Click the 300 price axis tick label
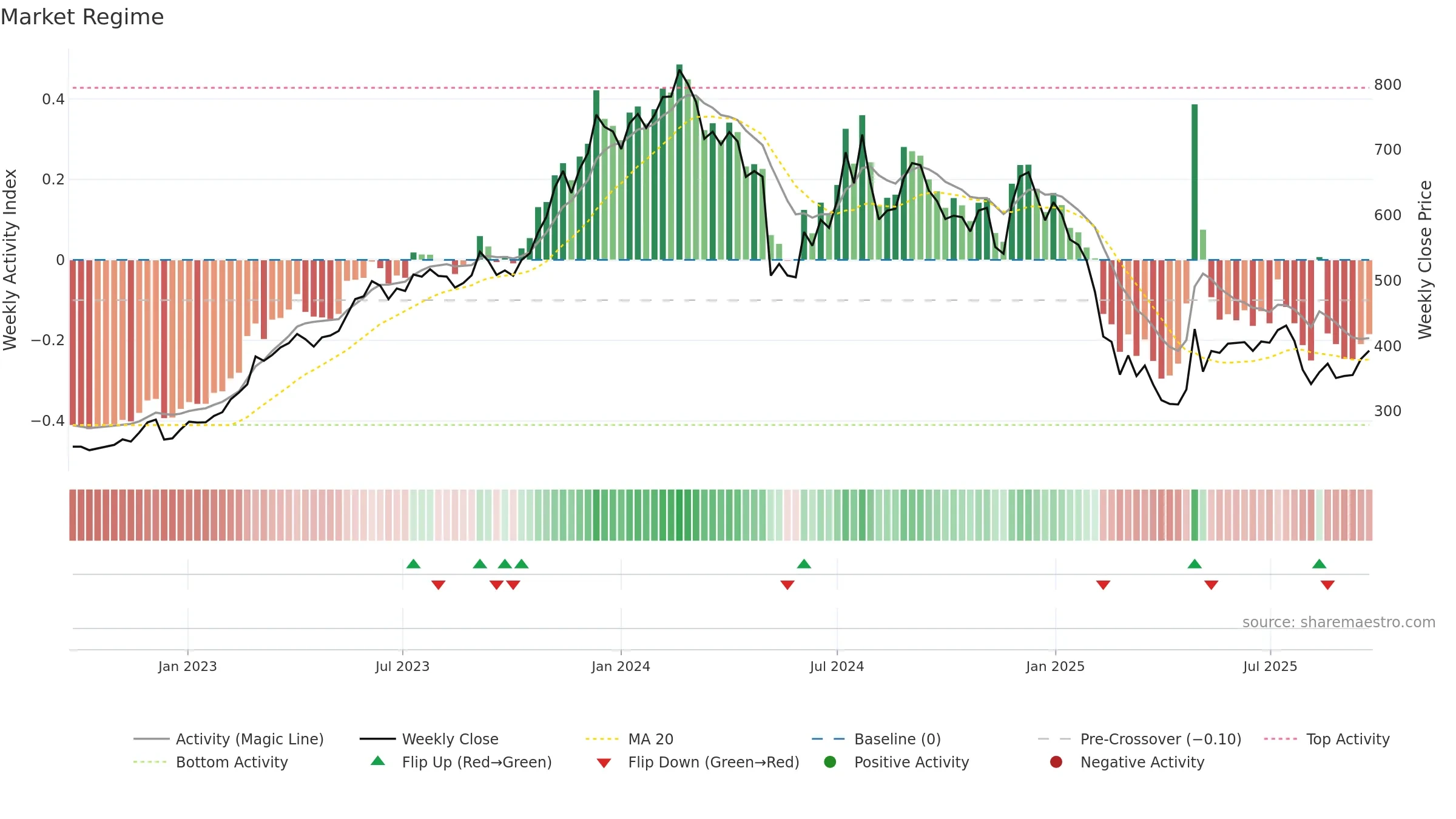 pos(1388,411)
